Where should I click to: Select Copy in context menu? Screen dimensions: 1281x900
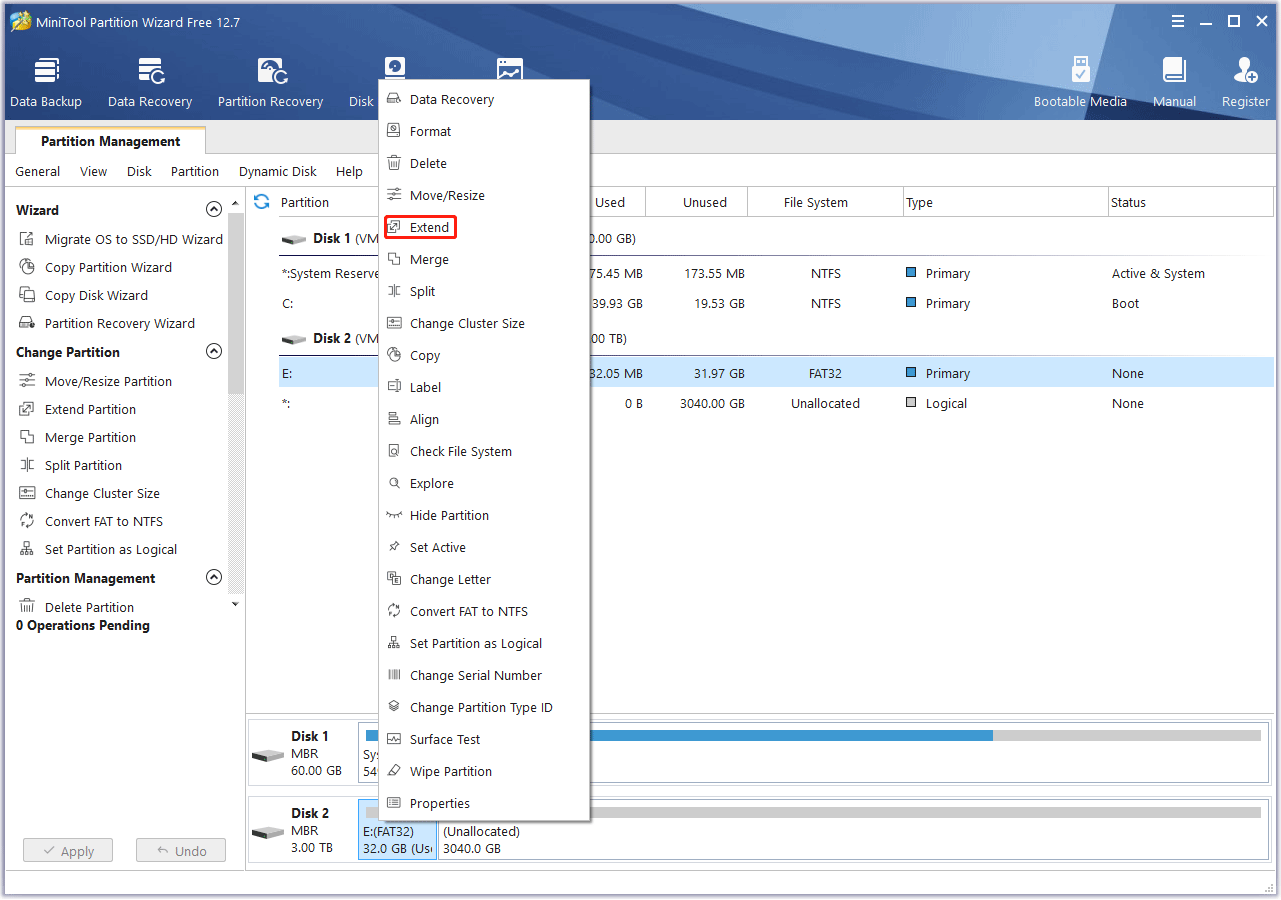(484, 355)
